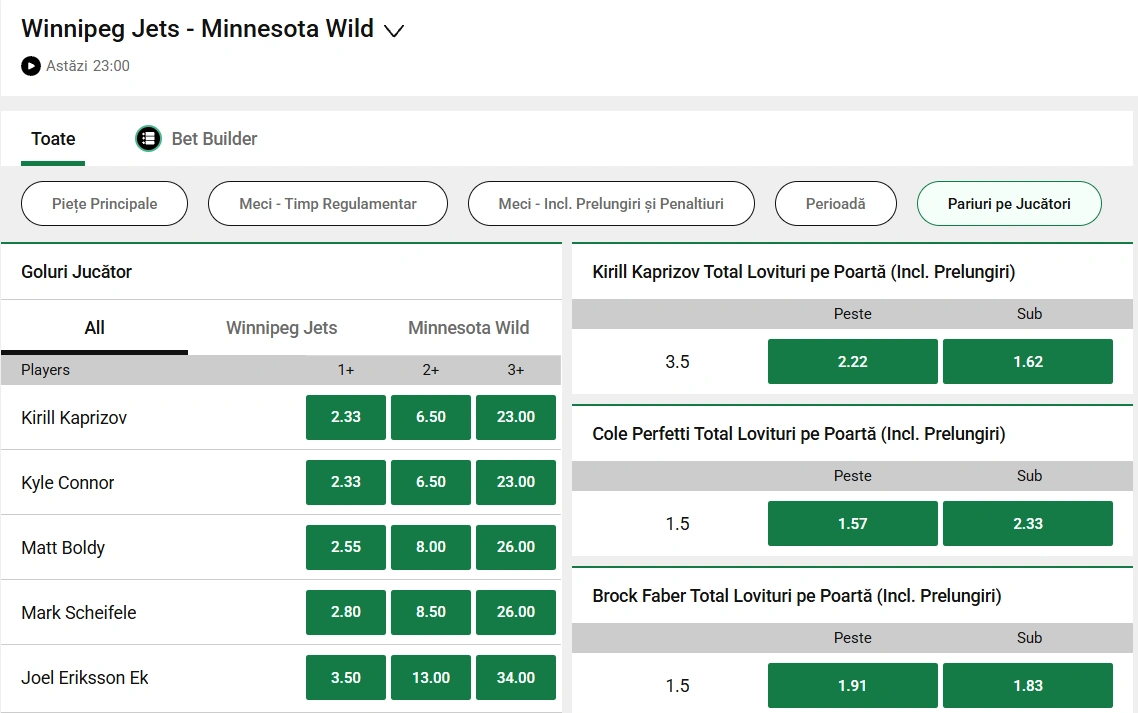Bet on Kyle Connor 2+ goals at 6.50
Screen dimensions: 1138x713
coord(430,482)
